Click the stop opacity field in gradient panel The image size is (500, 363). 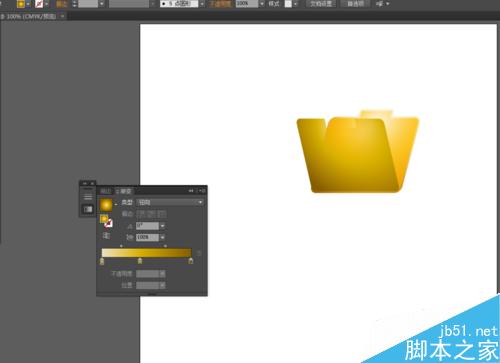coord(147,274)
